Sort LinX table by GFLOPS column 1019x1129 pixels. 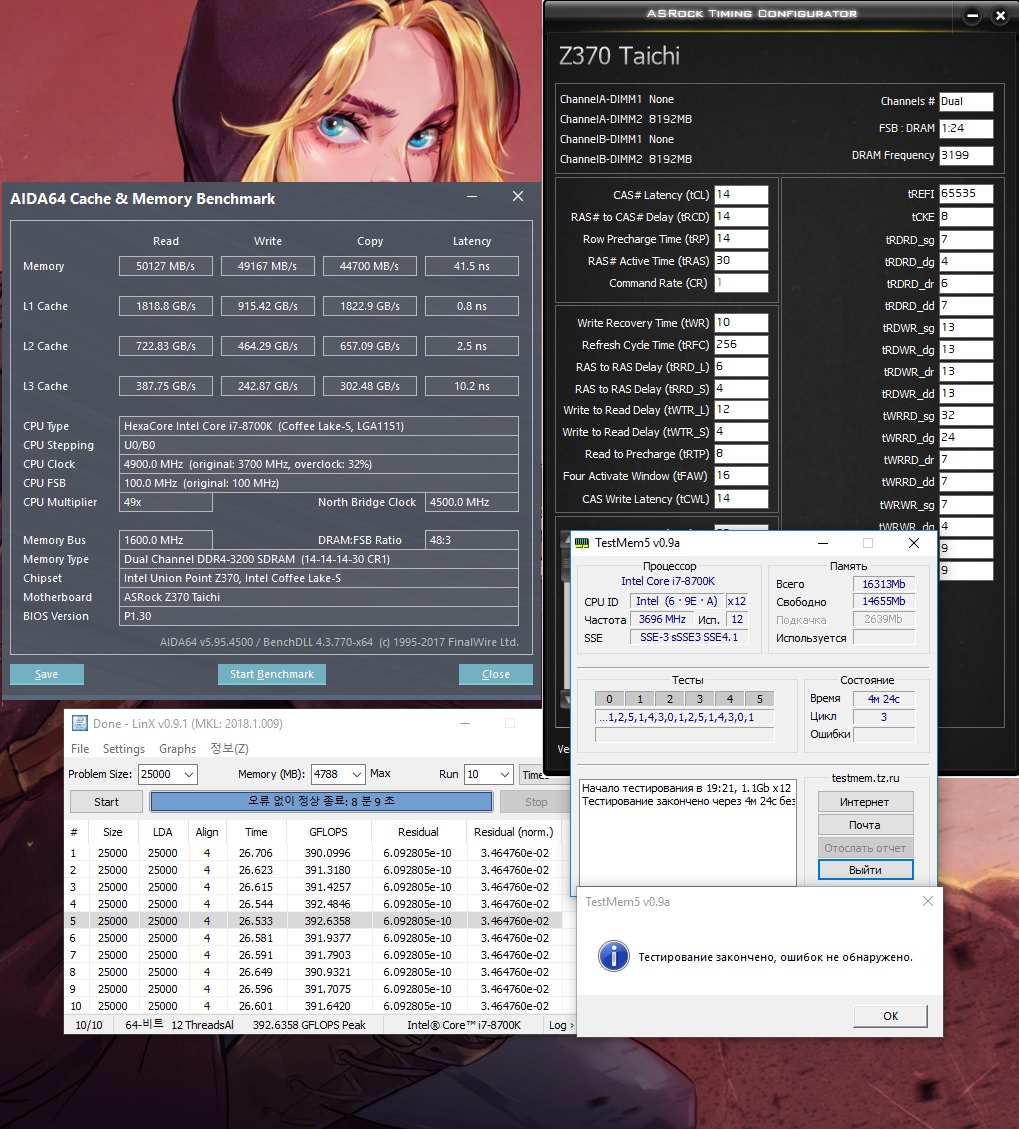pyautogui.click(x=328, y=832)
